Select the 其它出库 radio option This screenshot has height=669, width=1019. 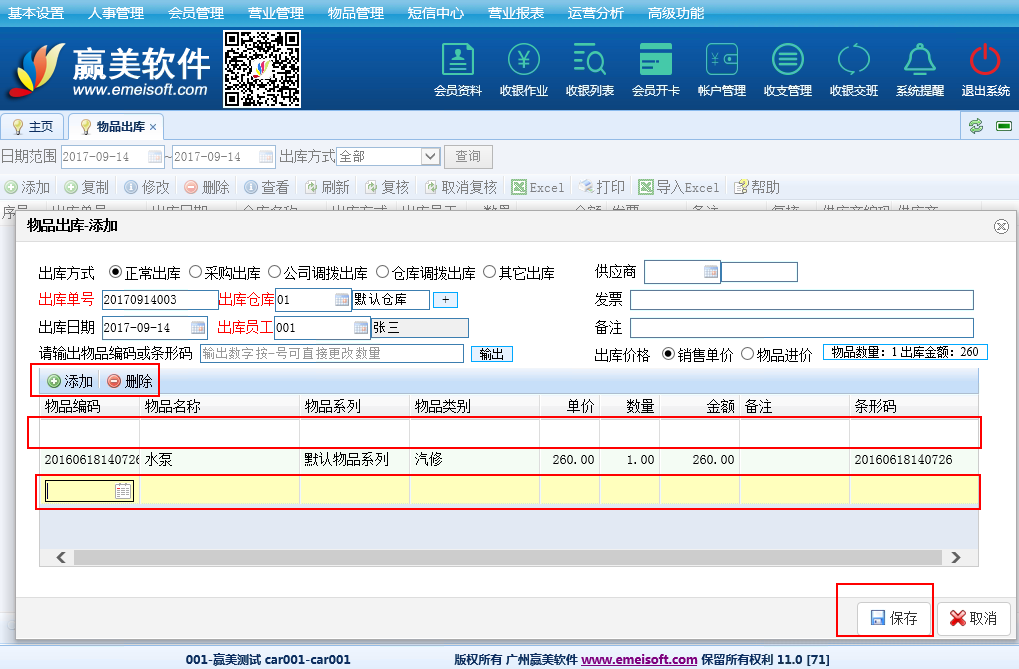pyautogui.click(x=490, y=272)
